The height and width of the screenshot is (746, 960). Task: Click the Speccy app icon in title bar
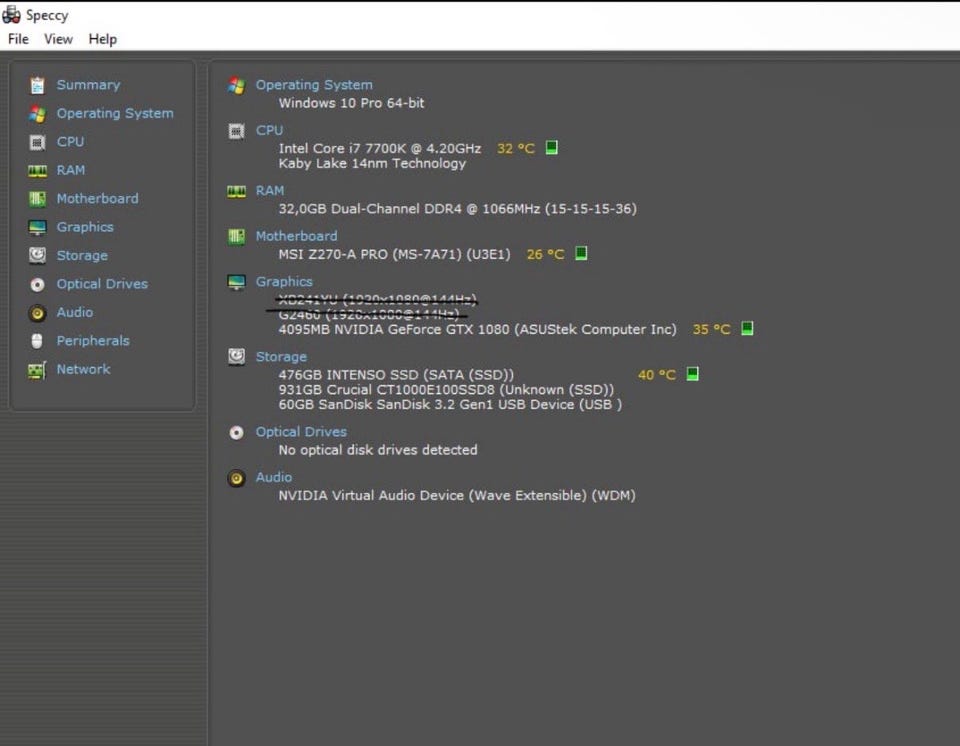[11, 15]
